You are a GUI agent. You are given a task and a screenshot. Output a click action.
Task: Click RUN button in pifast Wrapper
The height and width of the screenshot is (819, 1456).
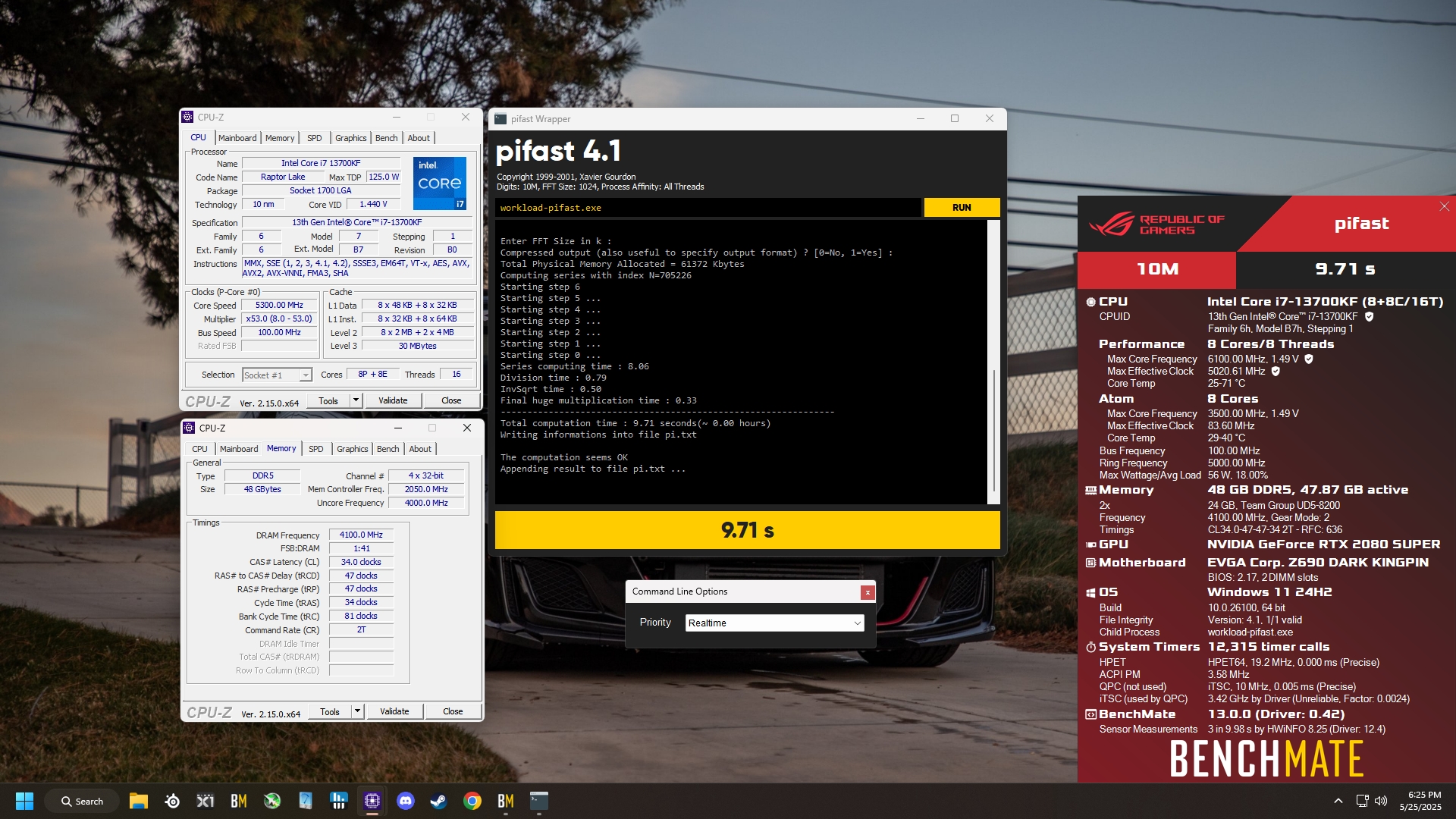tap(962, 208)
